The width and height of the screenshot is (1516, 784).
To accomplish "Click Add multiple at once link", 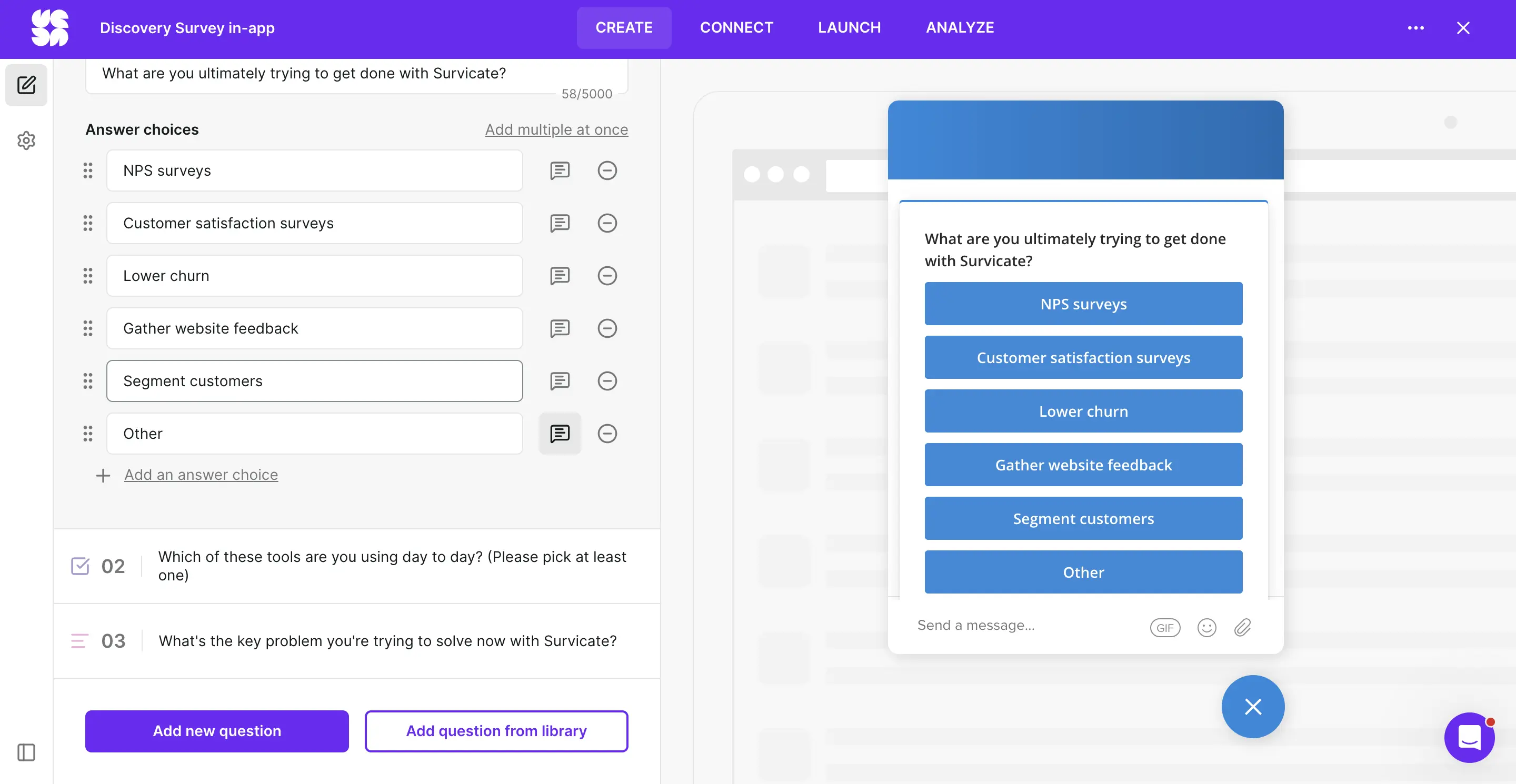I will tap(556, 129).
